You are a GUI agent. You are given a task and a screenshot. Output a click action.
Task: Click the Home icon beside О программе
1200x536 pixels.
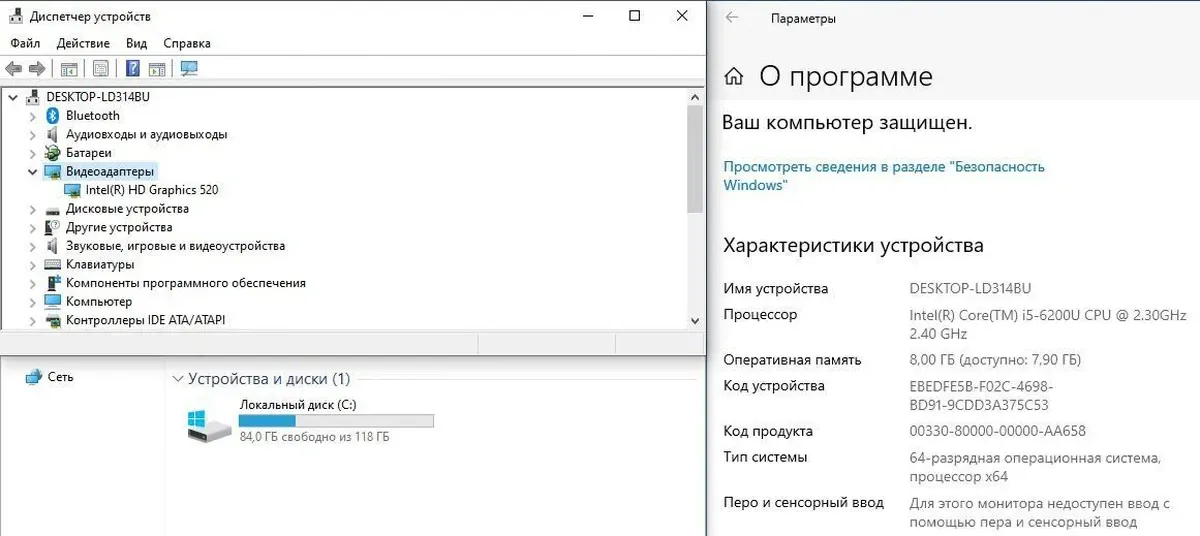(734, 77)
